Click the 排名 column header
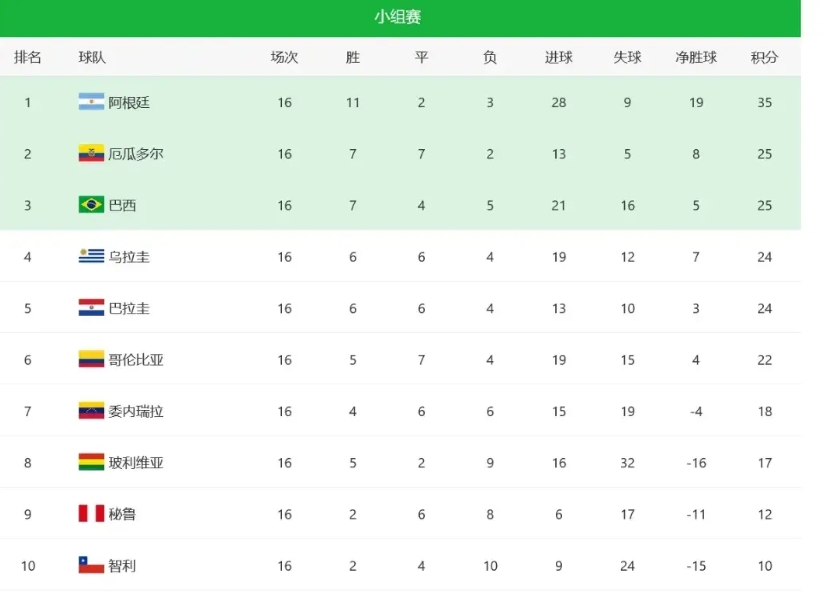This screenshot has width=823, height=592. pyautogui.click(x=27, y=57)
